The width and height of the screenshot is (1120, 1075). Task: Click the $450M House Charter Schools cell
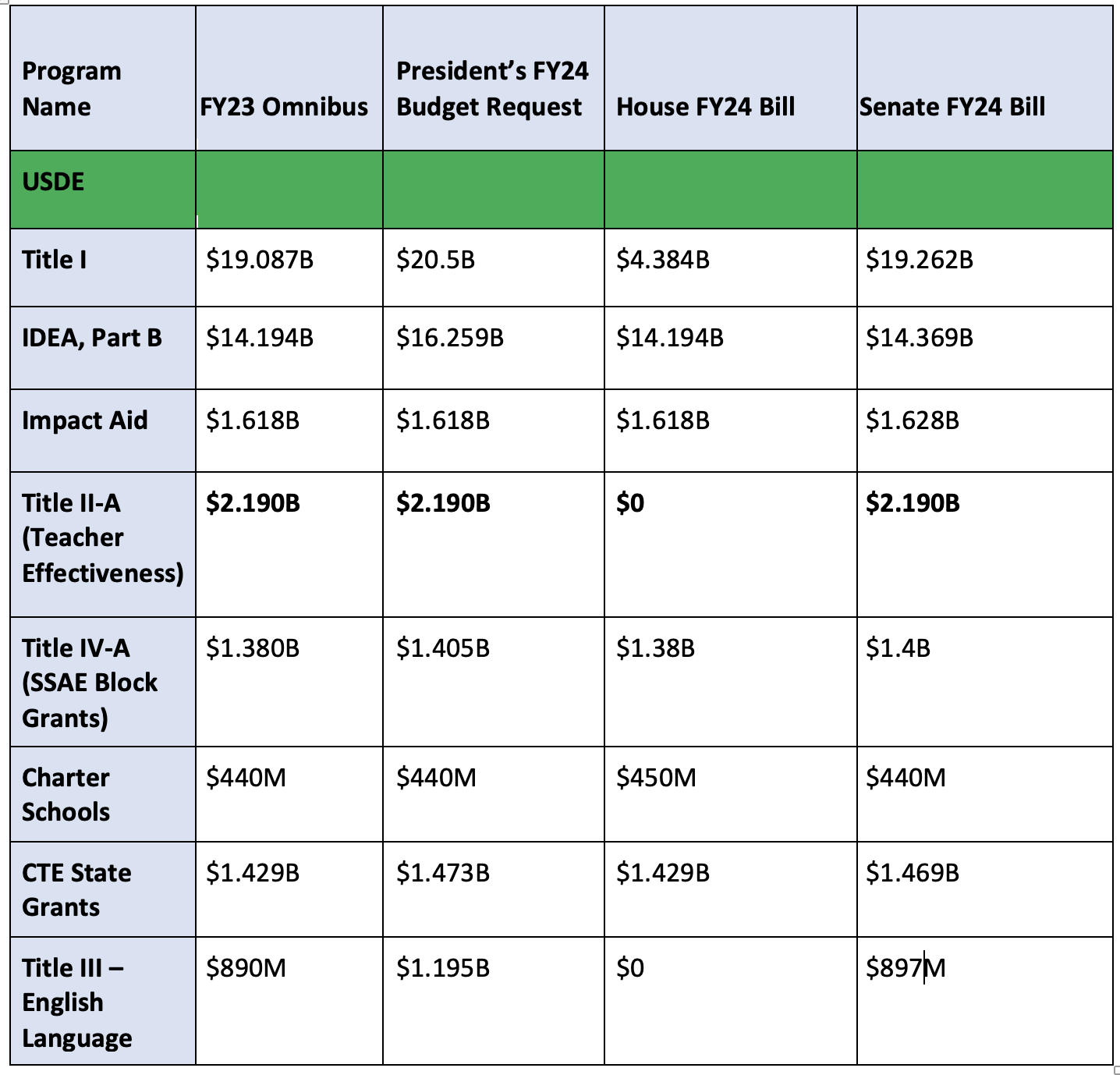tap(731, 794)
